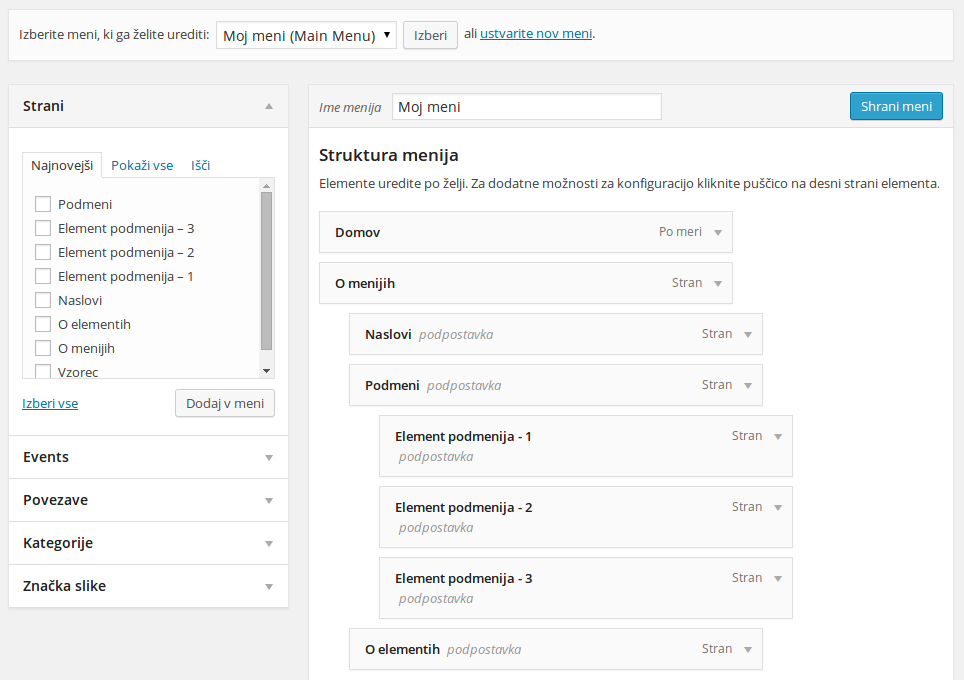Click the Shrani meni button

point(896,106)
